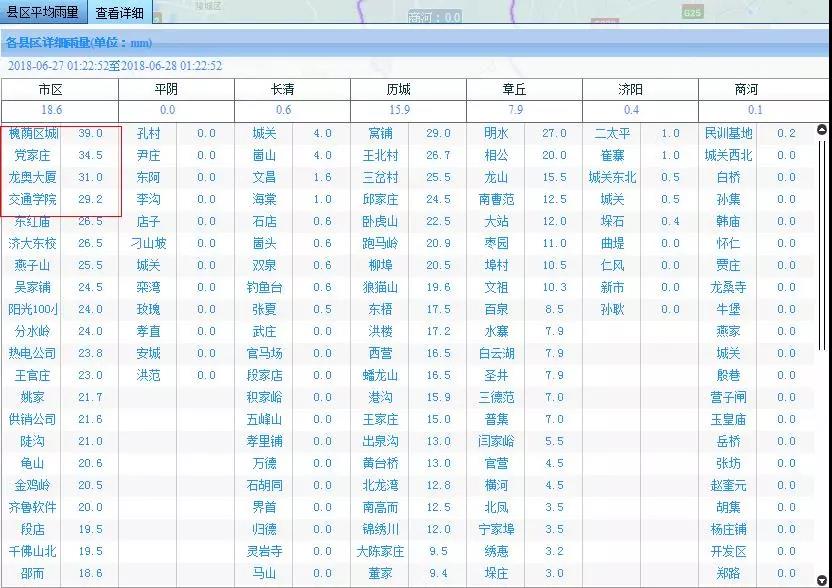The width and height of the screenshot is (832, 588).
Task: Click the 明水 station name
Action: pyautogui.click(x=496, y=133)
